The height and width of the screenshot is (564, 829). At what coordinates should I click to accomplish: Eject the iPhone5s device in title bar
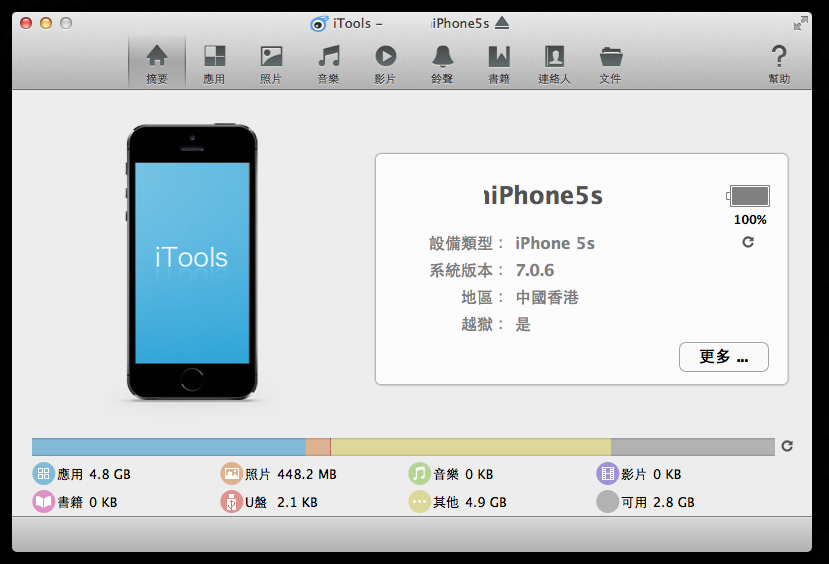point(502,23)
